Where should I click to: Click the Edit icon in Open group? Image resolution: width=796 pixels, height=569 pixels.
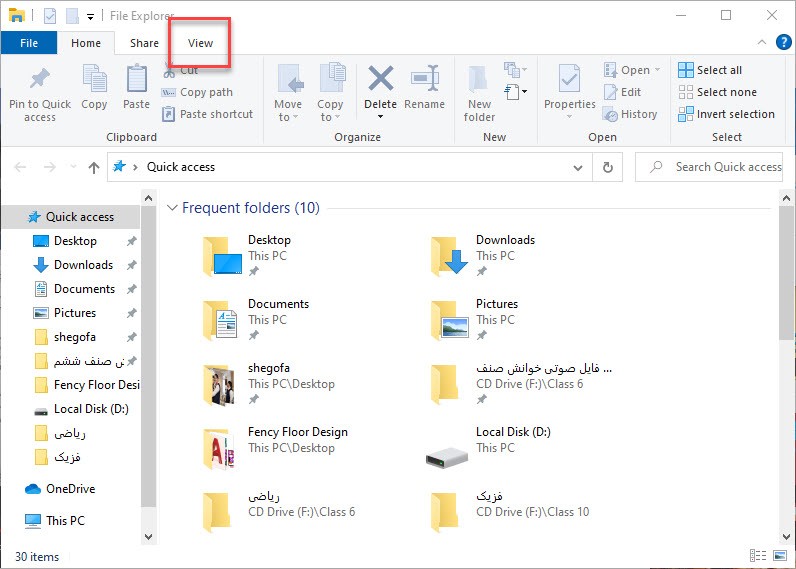611,92
